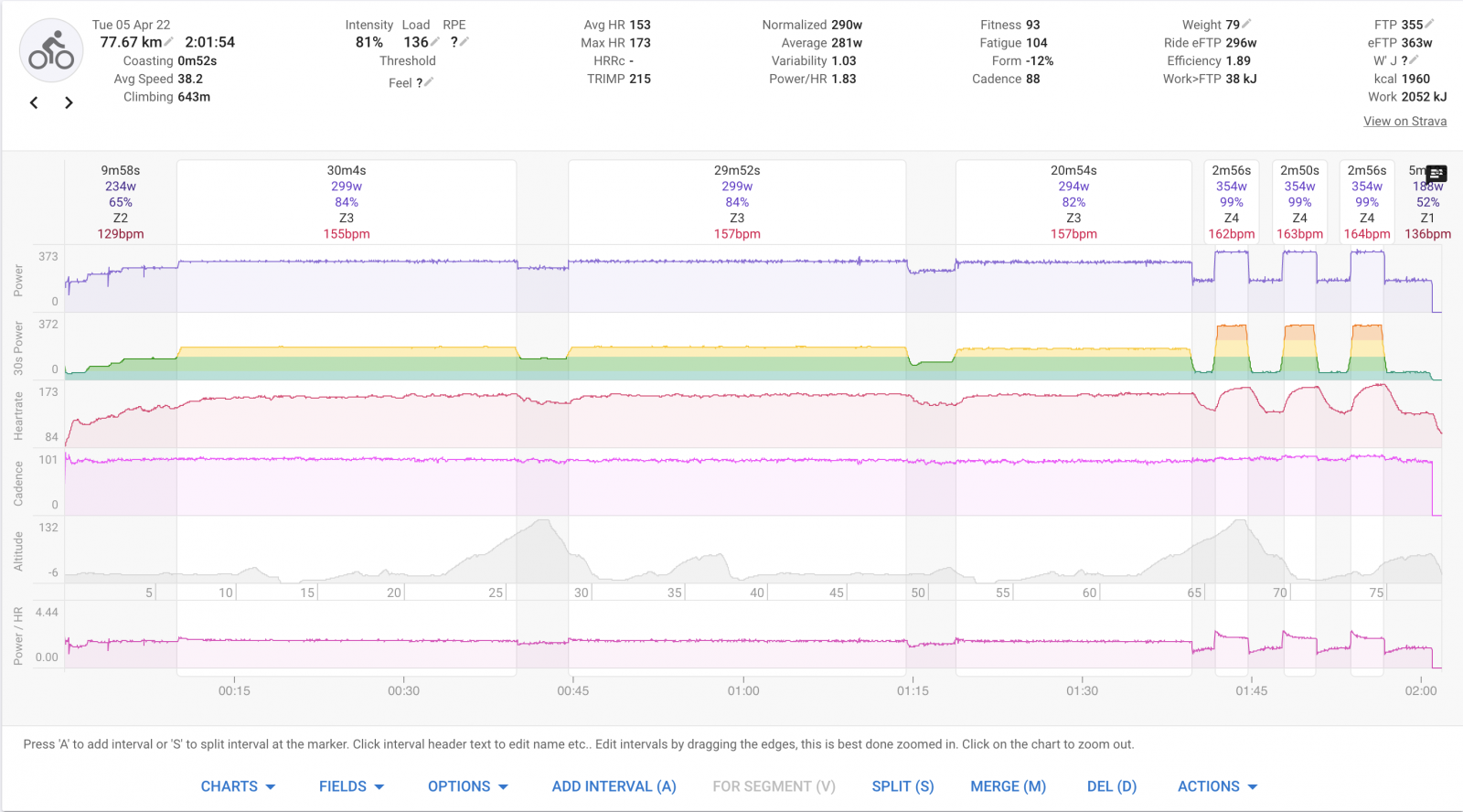The height and width of the screenshot is (812, 1463).
Task: Edit the 77.67 km distance pencil
Action: [169, 42]
